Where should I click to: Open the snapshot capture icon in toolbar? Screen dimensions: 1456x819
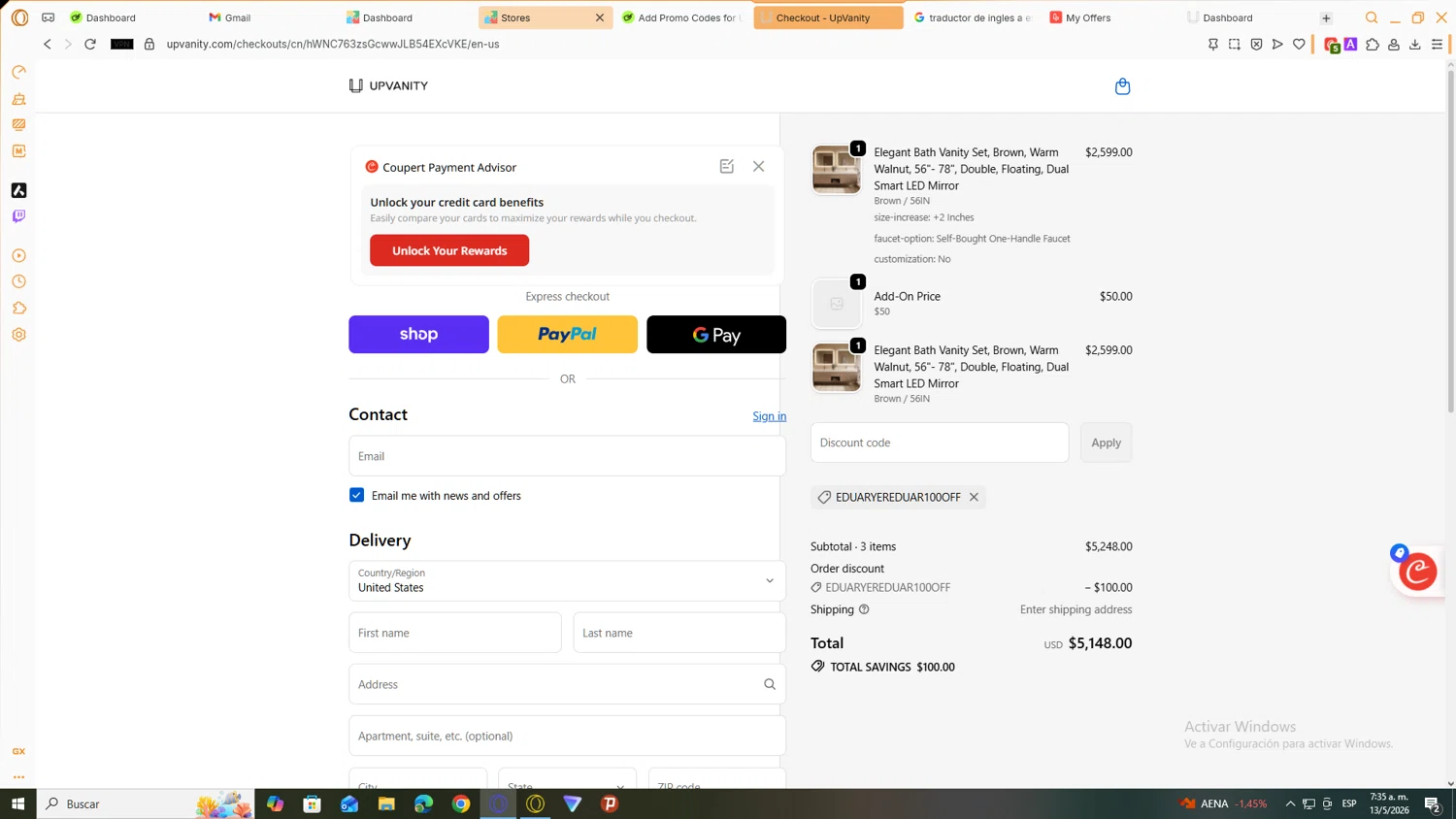click(1235, 44)
